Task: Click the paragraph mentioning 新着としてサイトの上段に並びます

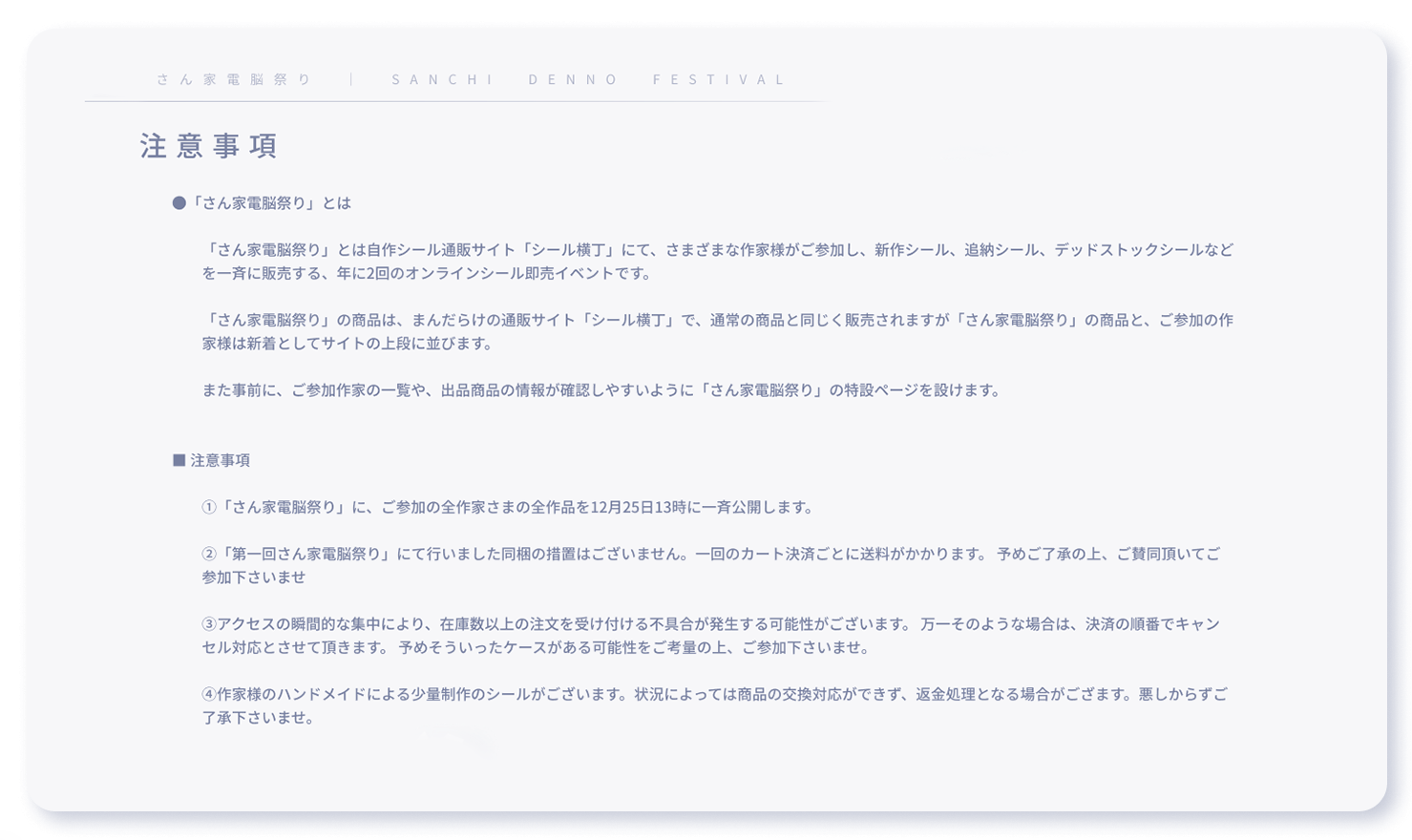Action: (x=716, y=331)
